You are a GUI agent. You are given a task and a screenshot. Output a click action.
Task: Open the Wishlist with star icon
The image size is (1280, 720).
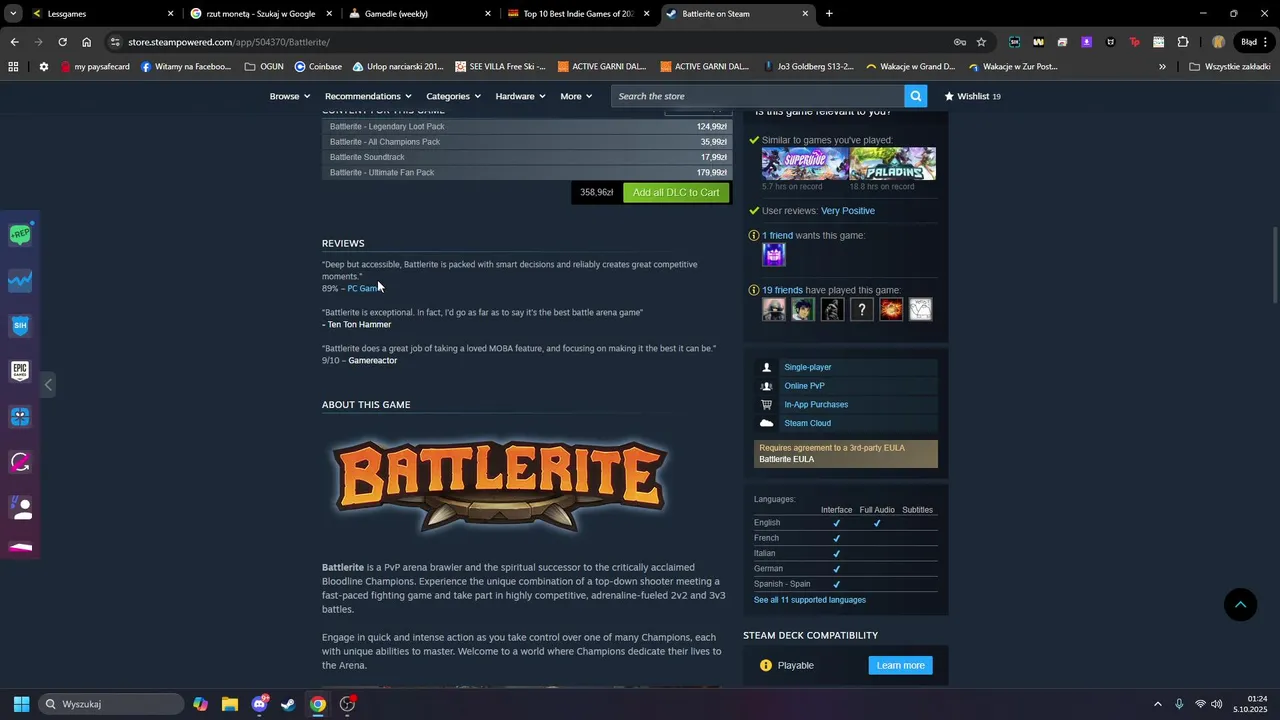coord(972,96)
